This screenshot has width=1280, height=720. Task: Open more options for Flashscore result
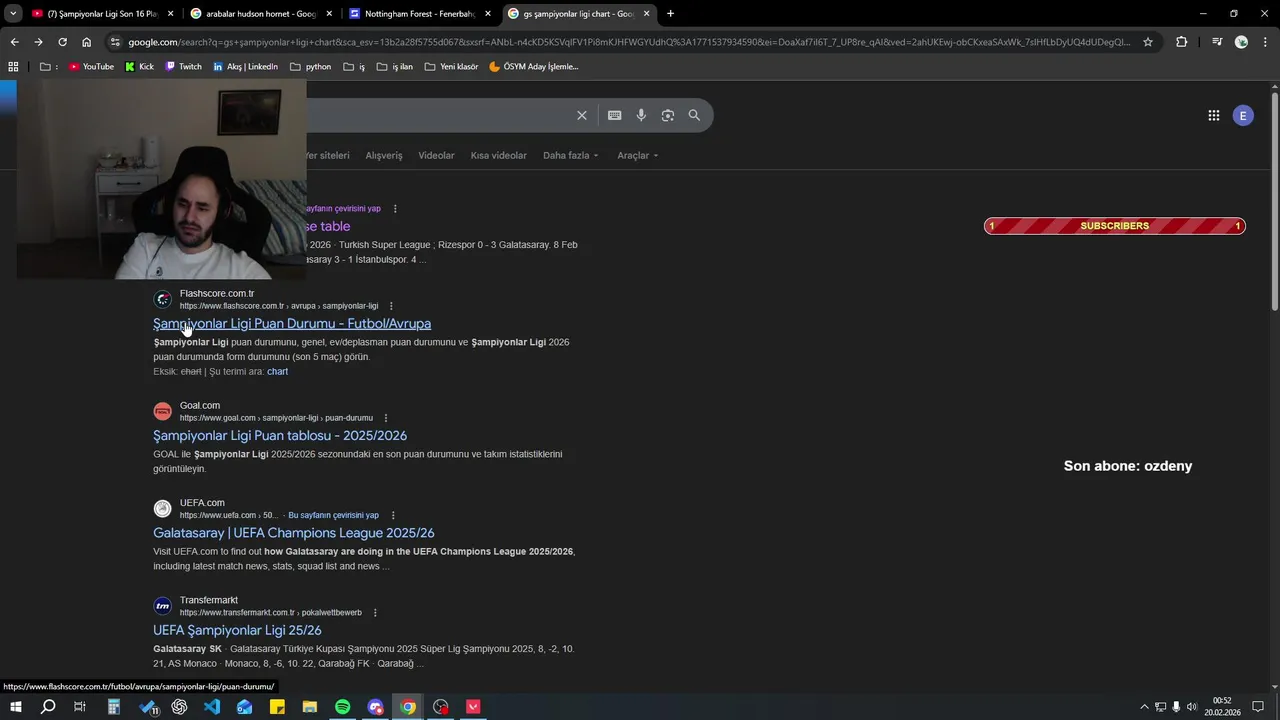click(391, 306)
